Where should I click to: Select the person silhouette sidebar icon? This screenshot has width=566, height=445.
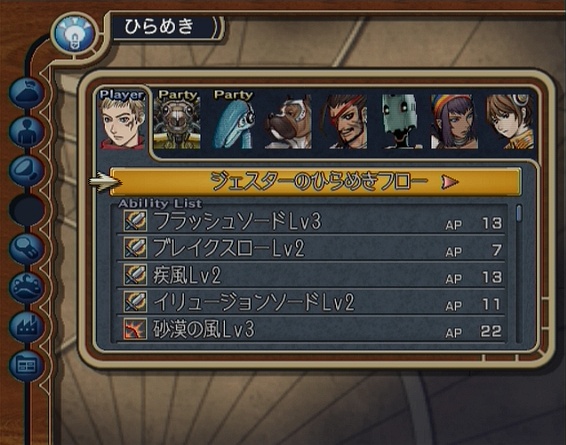(27, 131)
